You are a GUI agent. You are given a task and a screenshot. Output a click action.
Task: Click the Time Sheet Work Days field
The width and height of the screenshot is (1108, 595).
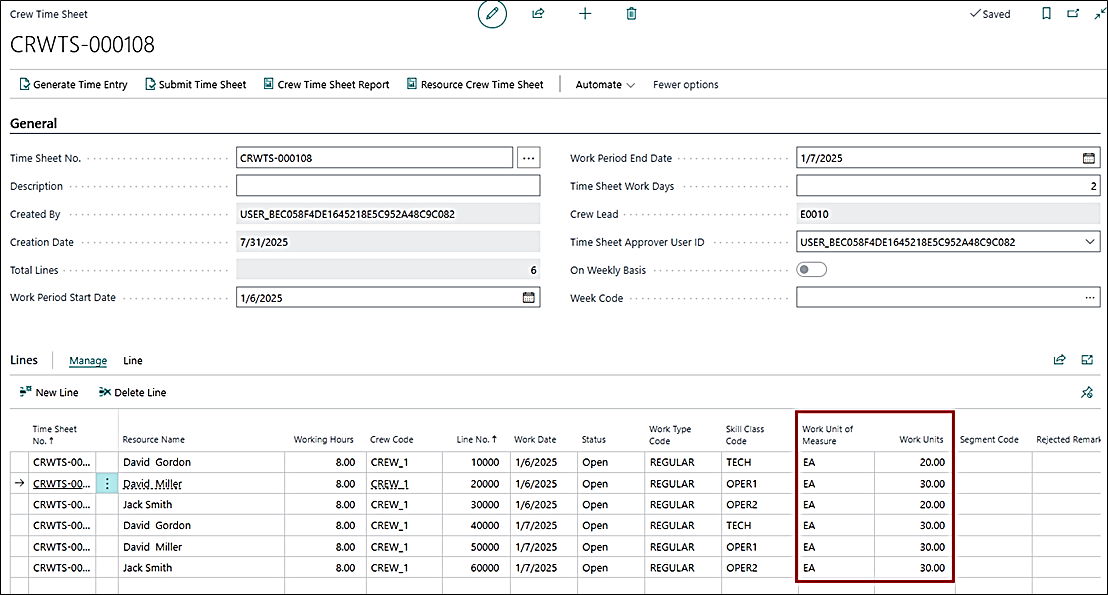pos(948,186)
